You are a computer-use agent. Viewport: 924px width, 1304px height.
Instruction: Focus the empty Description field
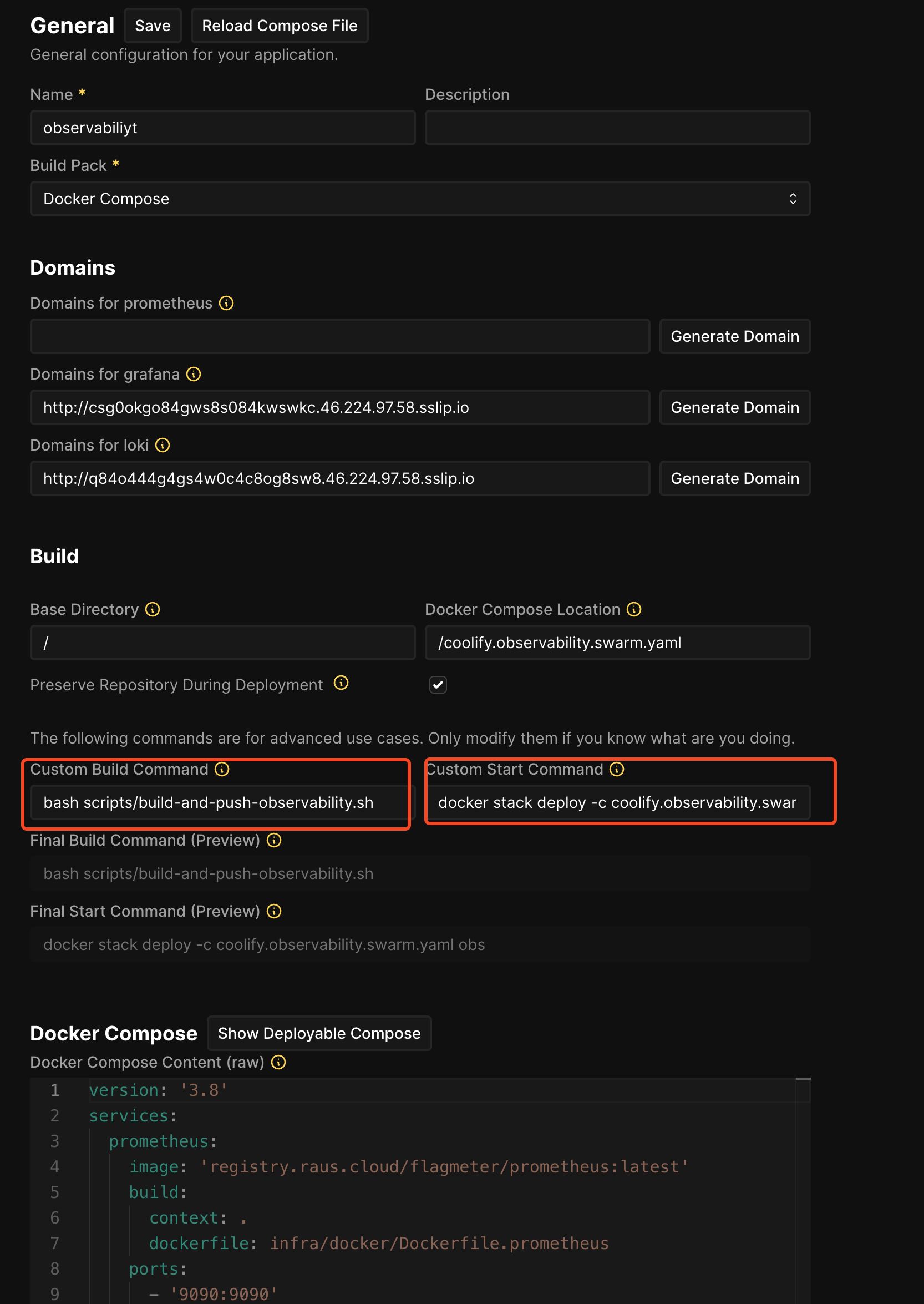617,128
